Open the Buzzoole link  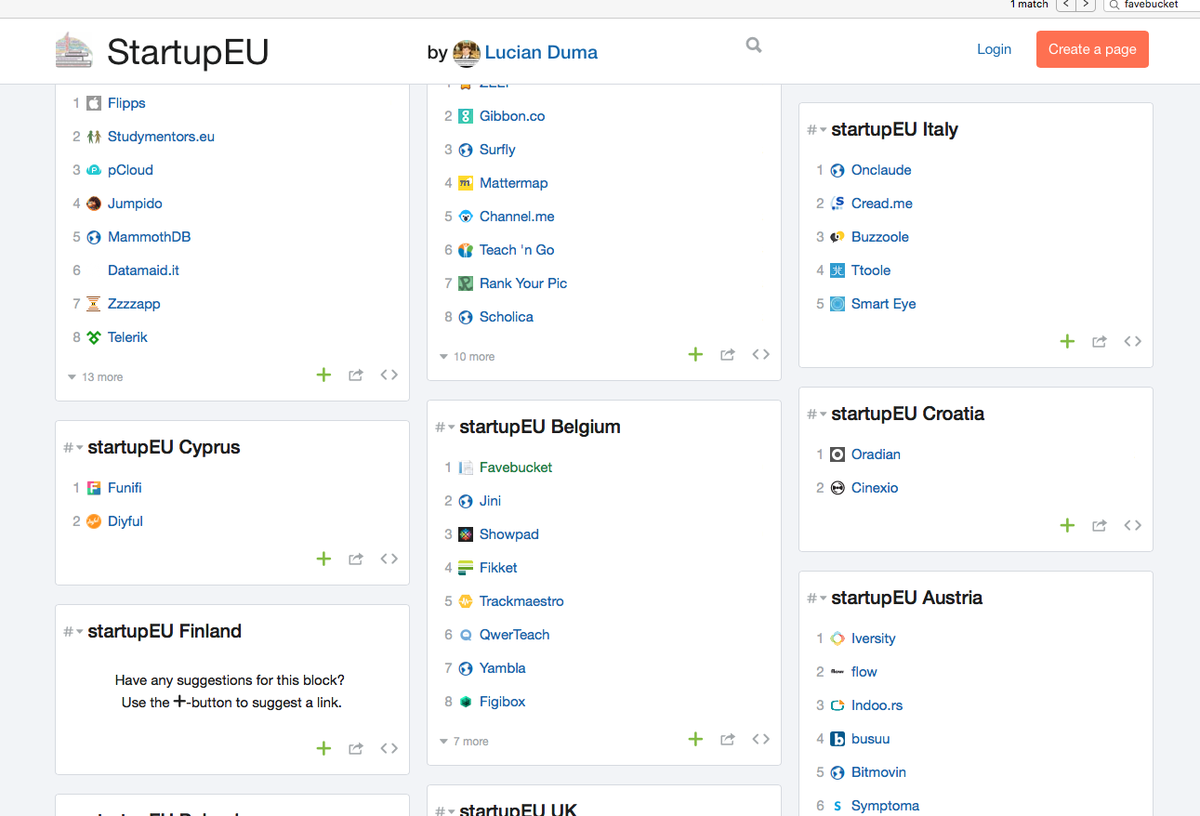pos(880,237)
